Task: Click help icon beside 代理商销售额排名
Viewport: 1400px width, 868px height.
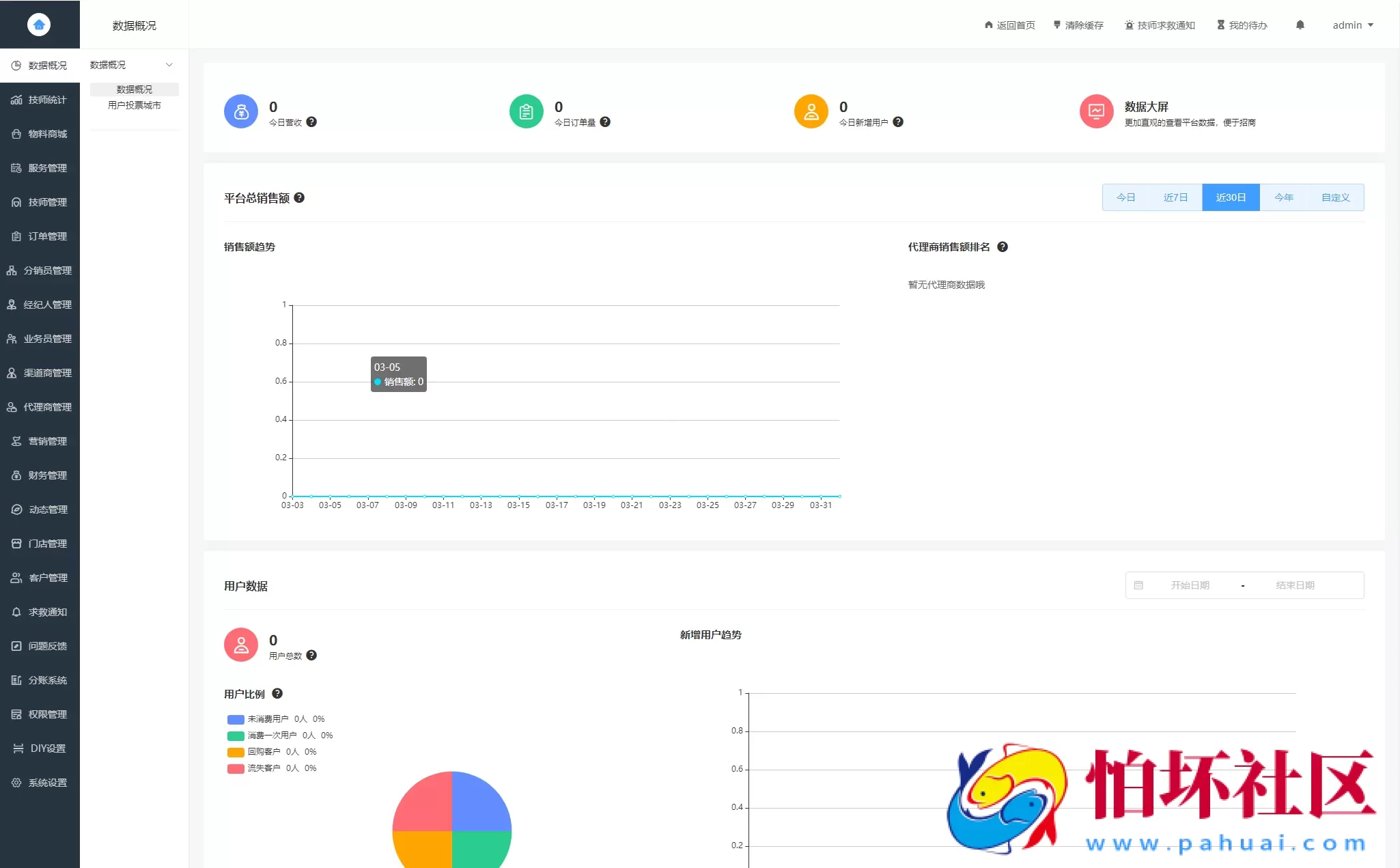Action: [x=1002, y=247]
